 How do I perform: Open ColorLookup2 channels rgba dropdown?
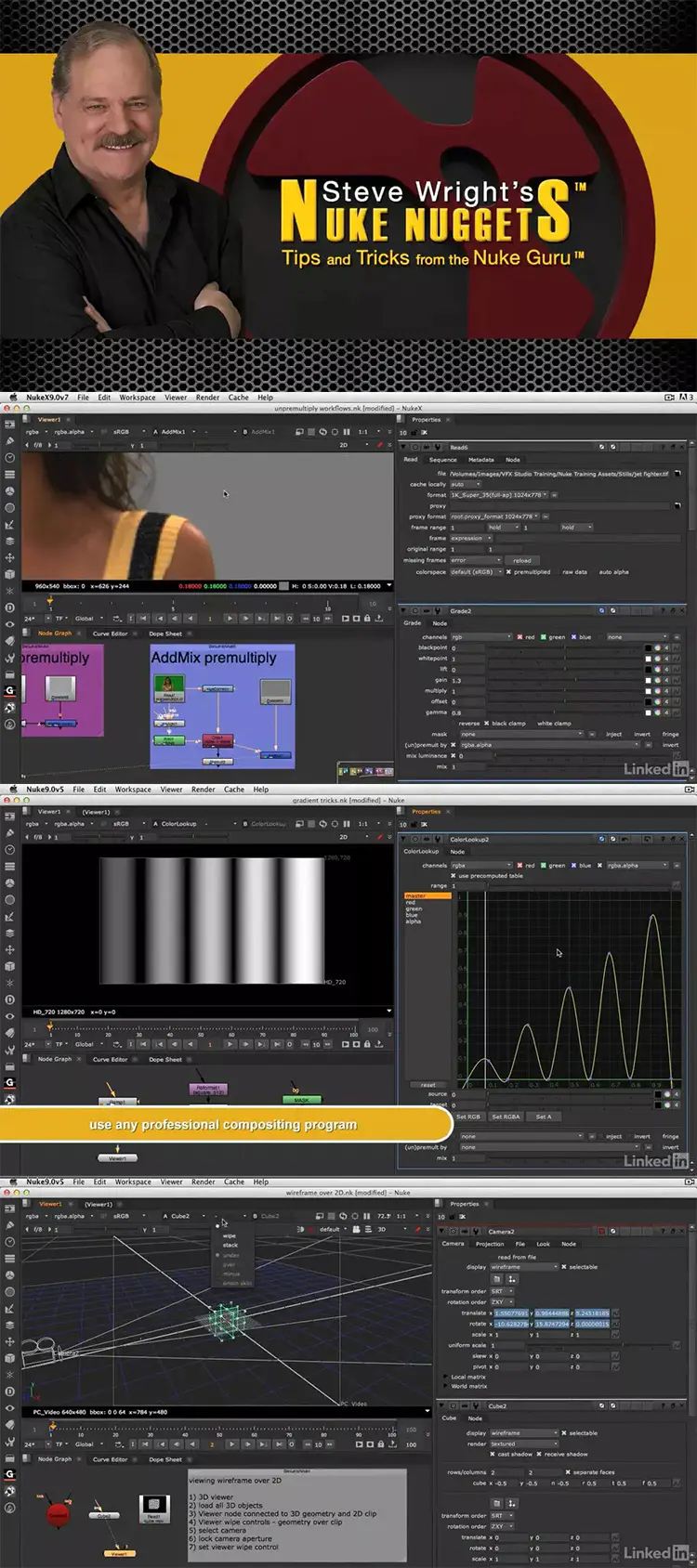[480, 865]
